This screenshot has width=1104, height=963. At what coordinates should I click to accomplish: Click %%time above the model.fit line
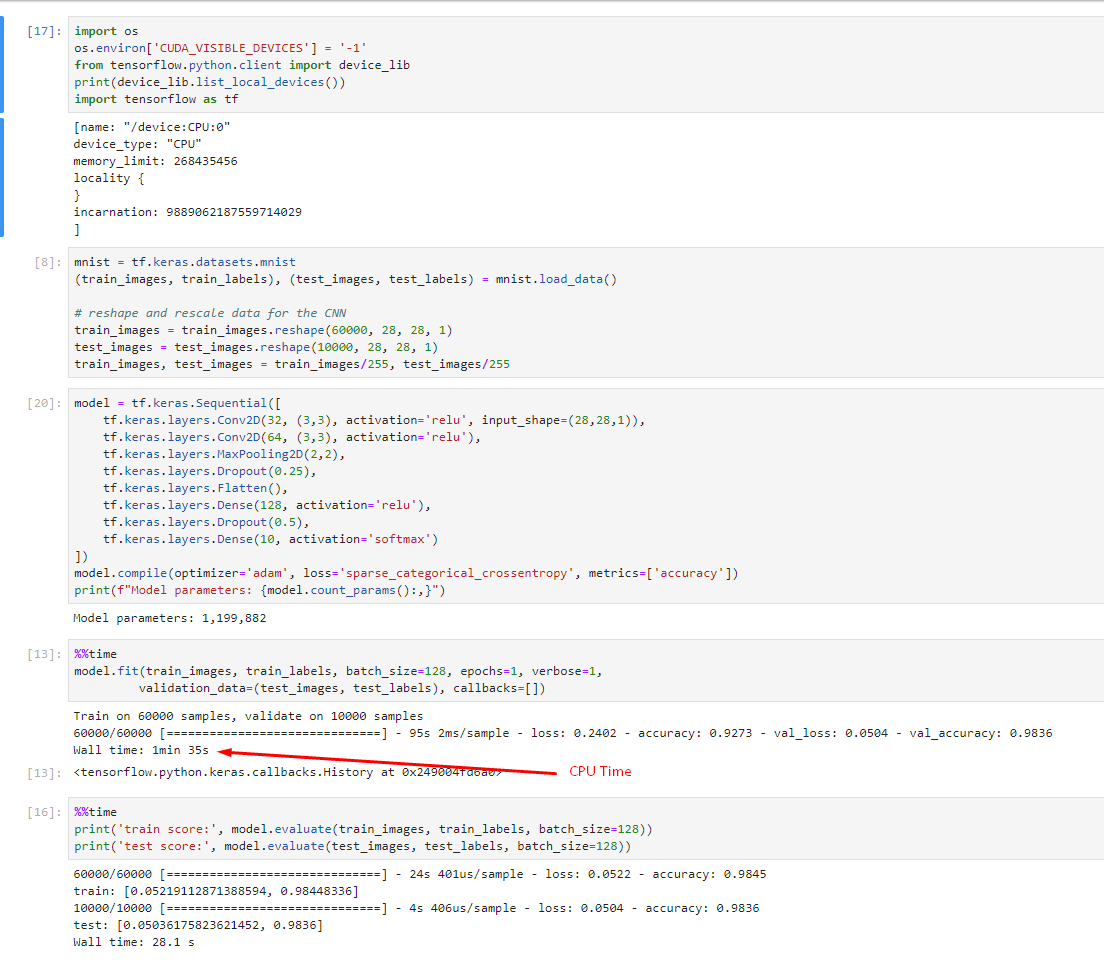pos(96,654)
